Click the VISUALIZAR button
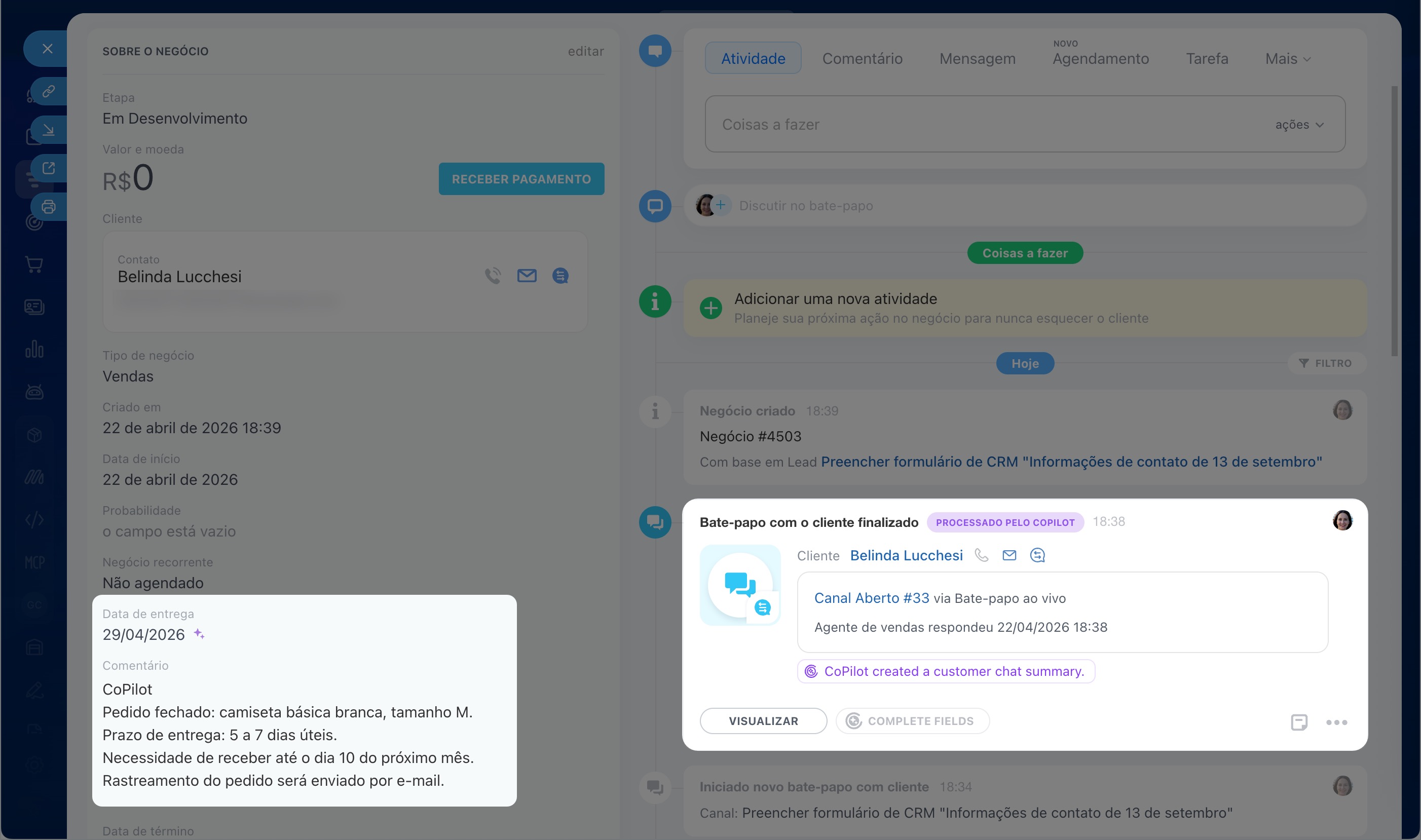 pyautogui.click(x=763, y=721)
